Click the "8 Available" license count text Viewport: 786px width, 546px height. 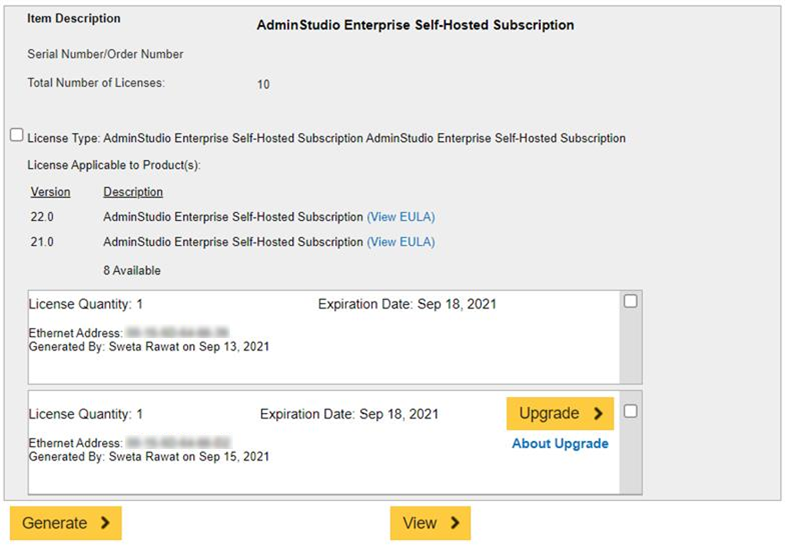pos(132,271)
